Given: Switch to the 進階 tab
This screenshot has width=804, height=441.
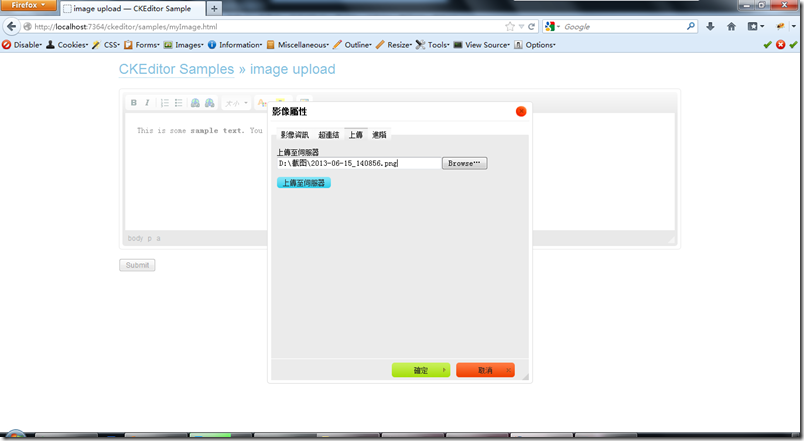Looking at the screenshot, I should pos(379,135).
